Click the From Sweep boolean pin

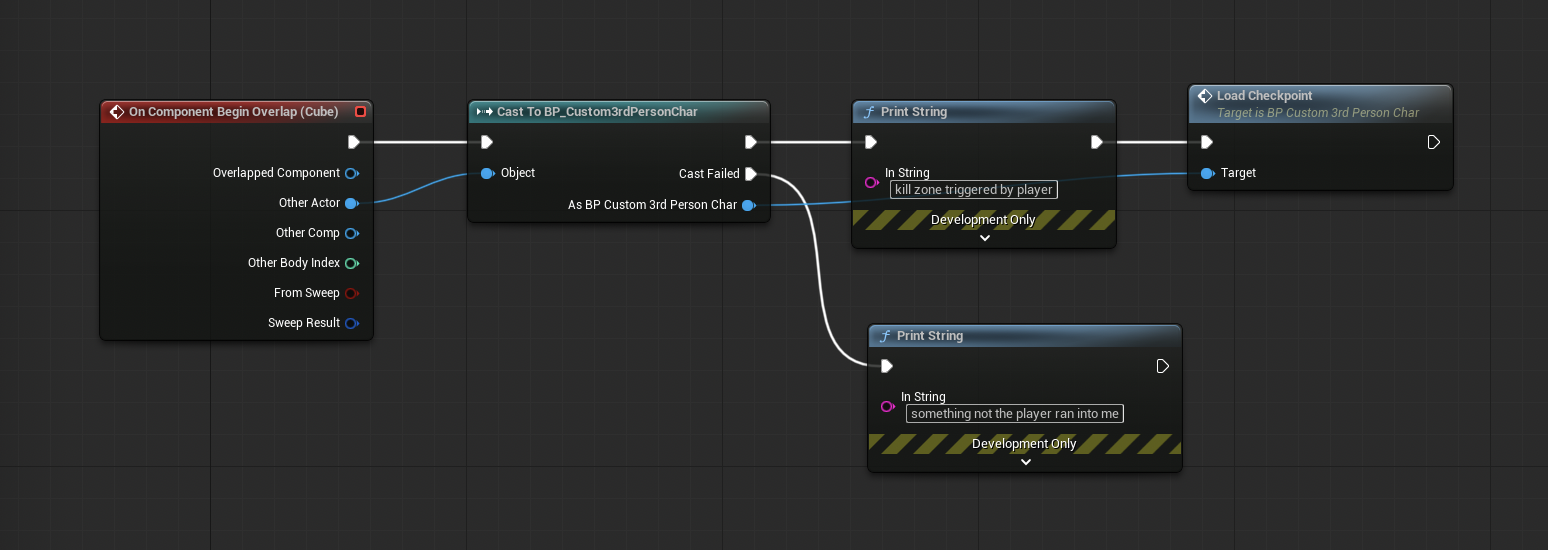[x=351, y=293]
